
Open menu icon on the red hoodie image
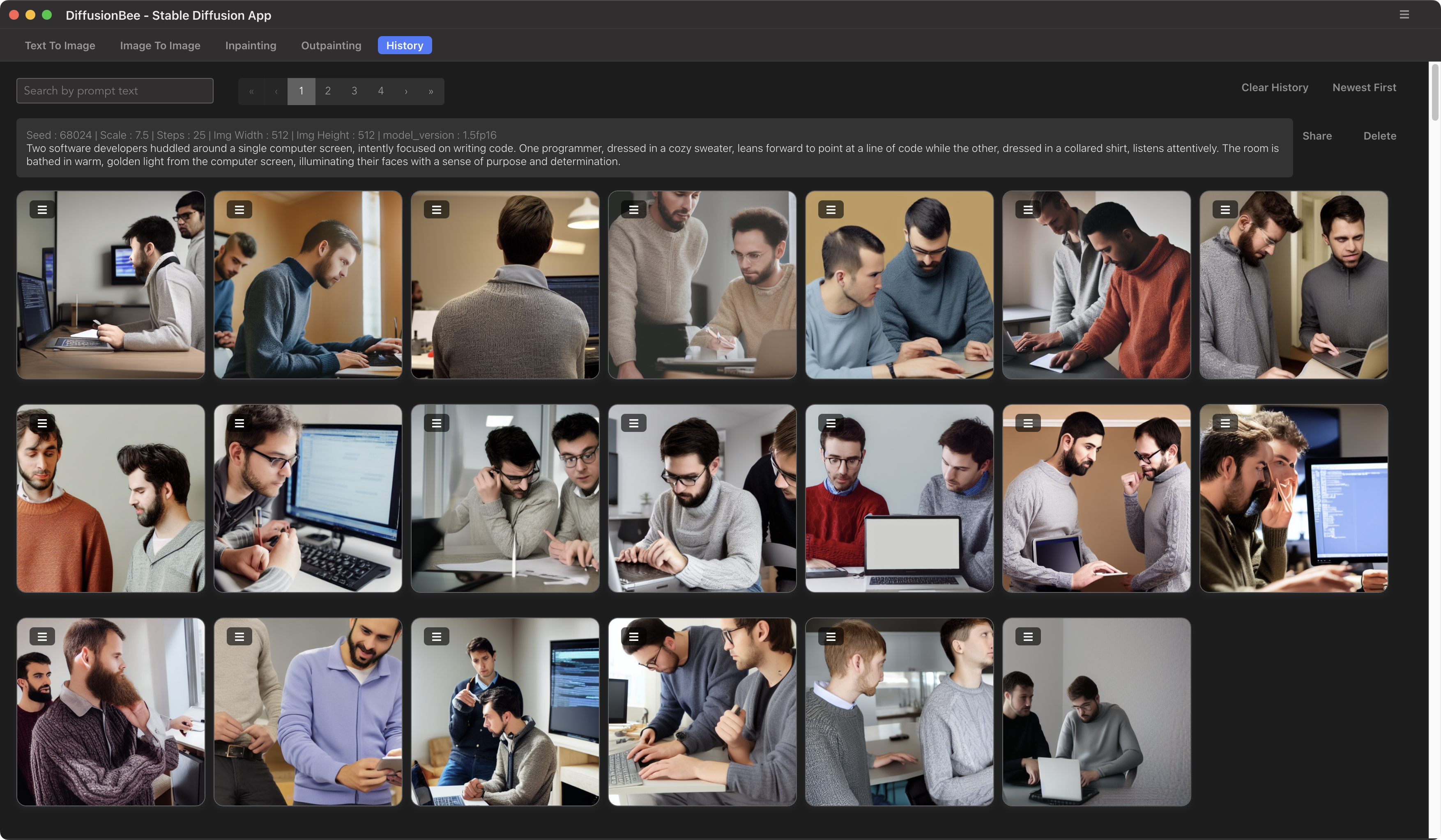click(x=1028, y=210)
